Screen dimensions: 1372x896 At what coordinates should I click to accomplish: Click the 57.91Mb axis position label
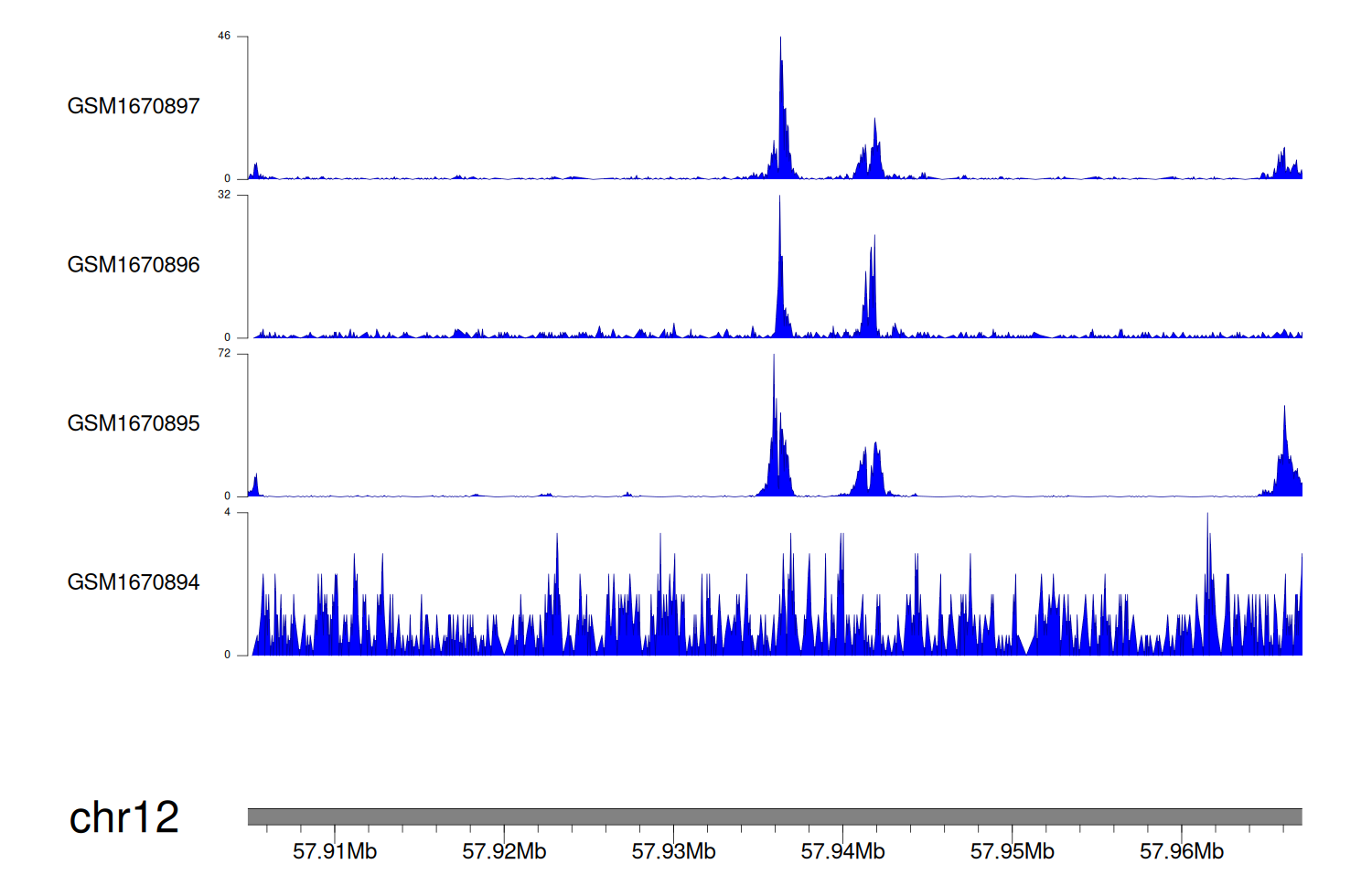tap(335, 852)
